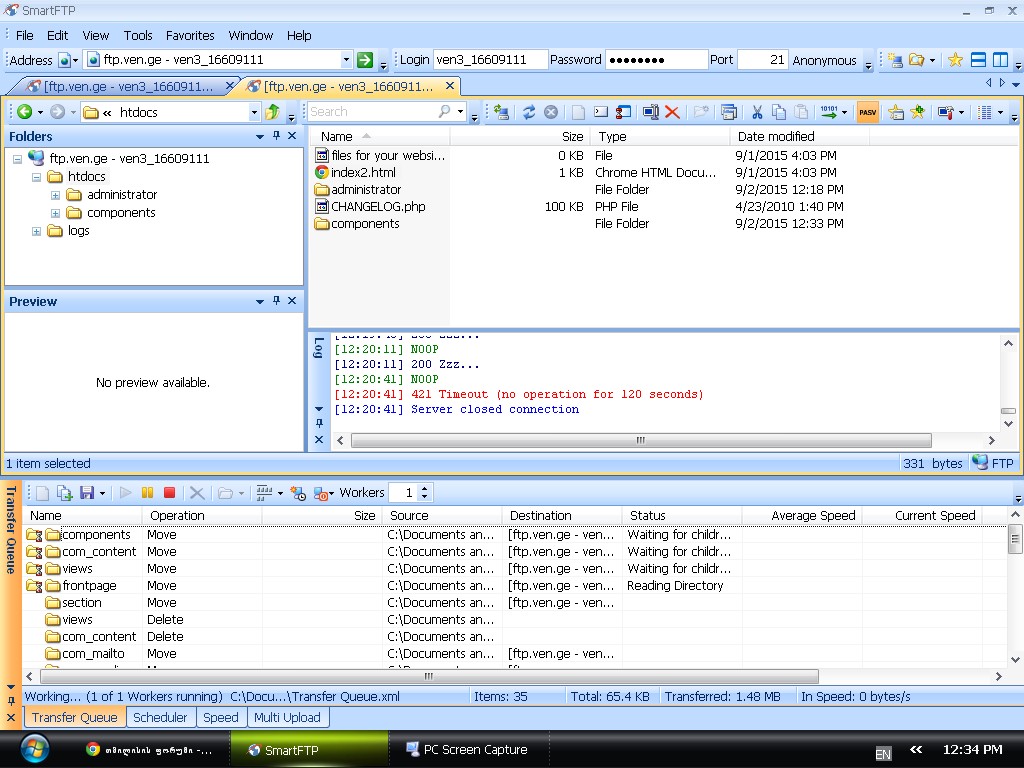
Task: Toggle pin on the Folders panel
Action: coord(277,136)
